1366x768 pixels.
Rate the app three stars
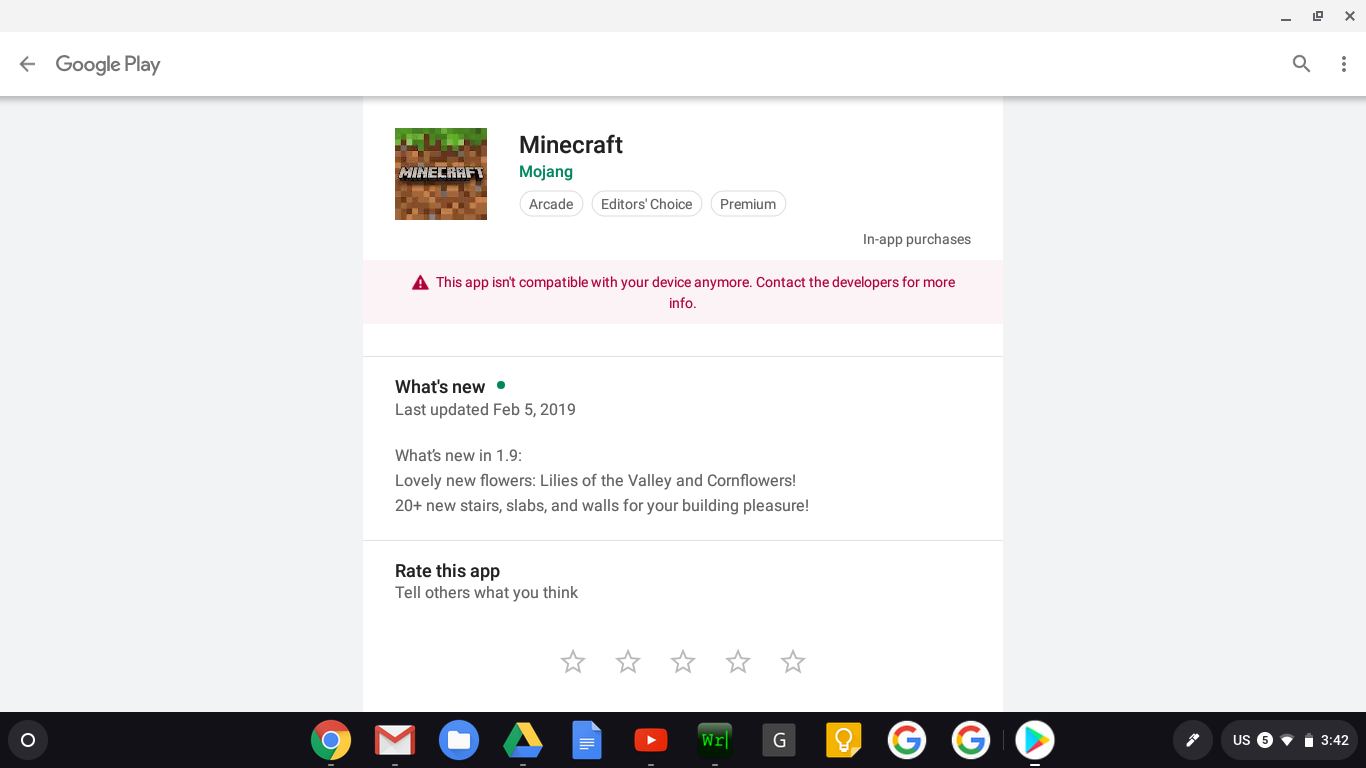pos(683,662)
